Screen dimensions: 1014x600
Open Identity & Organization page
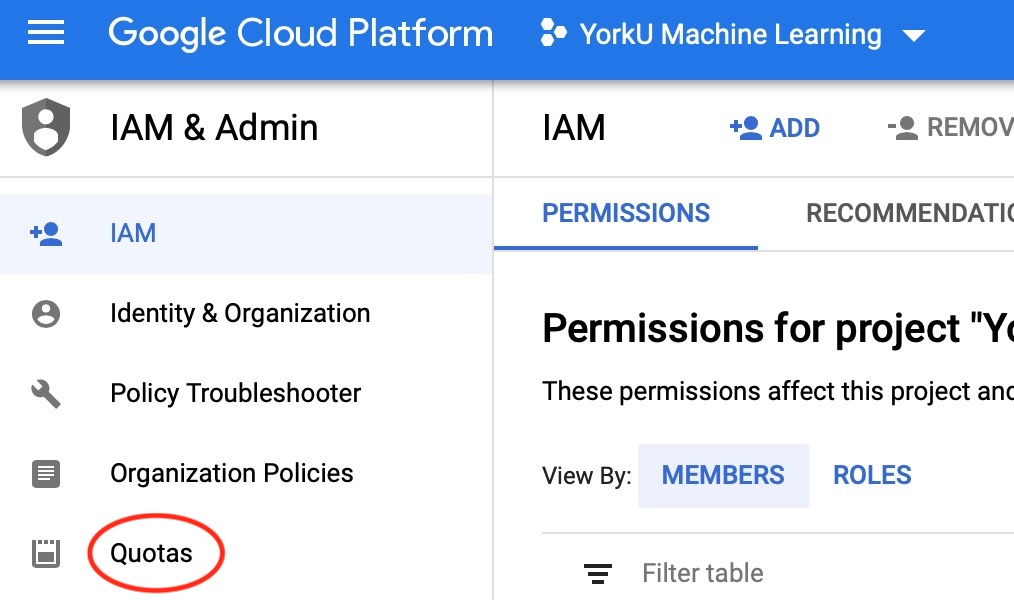click(240, 314)
